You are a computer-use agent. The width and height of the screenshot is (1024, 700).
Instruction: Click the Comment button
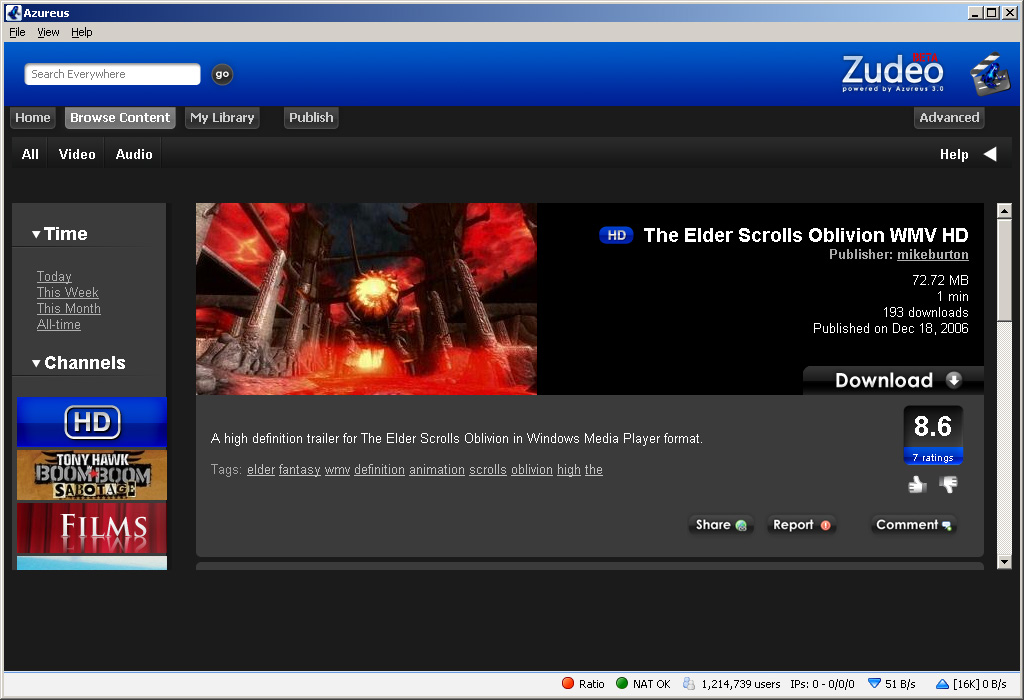(x=914, y=524)
